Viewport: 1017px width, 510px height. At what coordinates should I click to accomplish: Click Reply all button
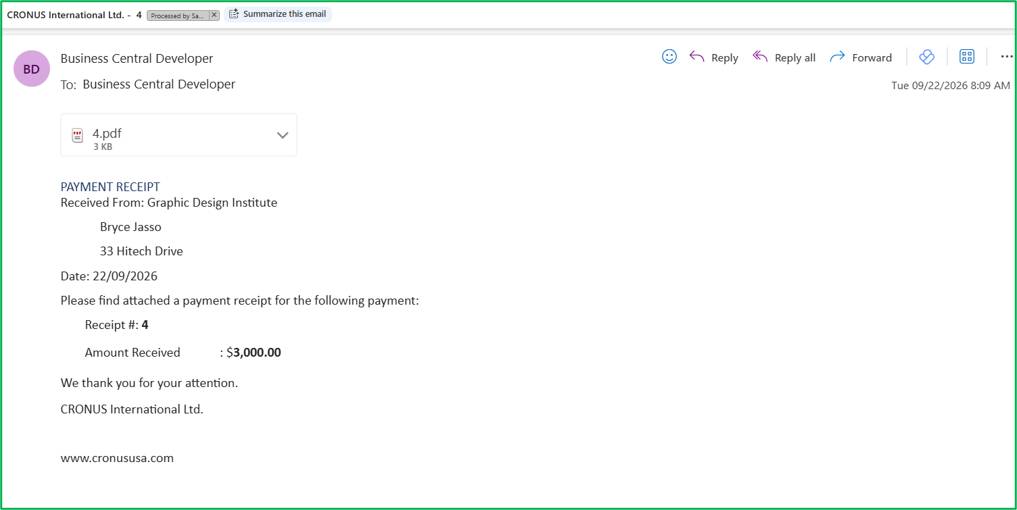coord(784,57)
